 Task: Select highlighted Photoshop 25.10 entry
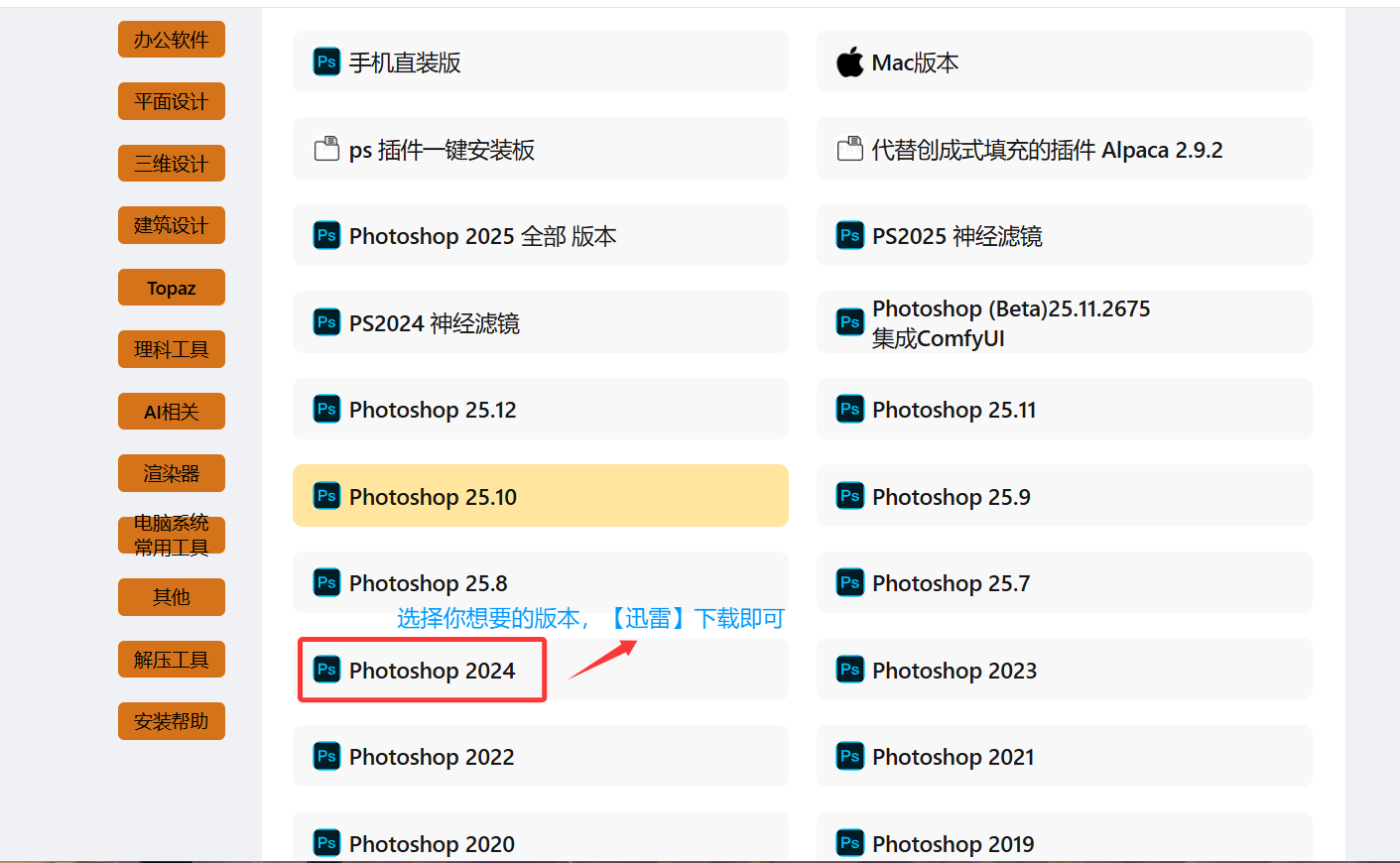click(541, 496)
